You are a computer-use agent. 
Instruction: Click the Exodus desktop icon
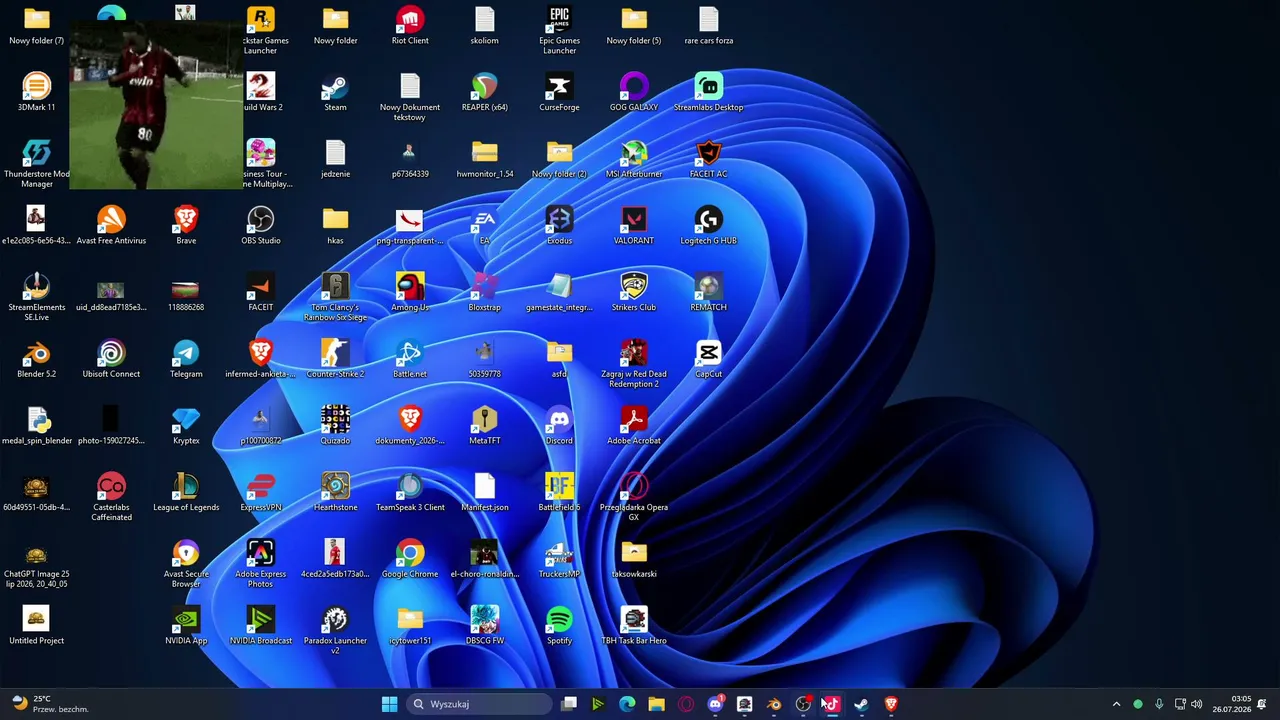click(559, 226)
